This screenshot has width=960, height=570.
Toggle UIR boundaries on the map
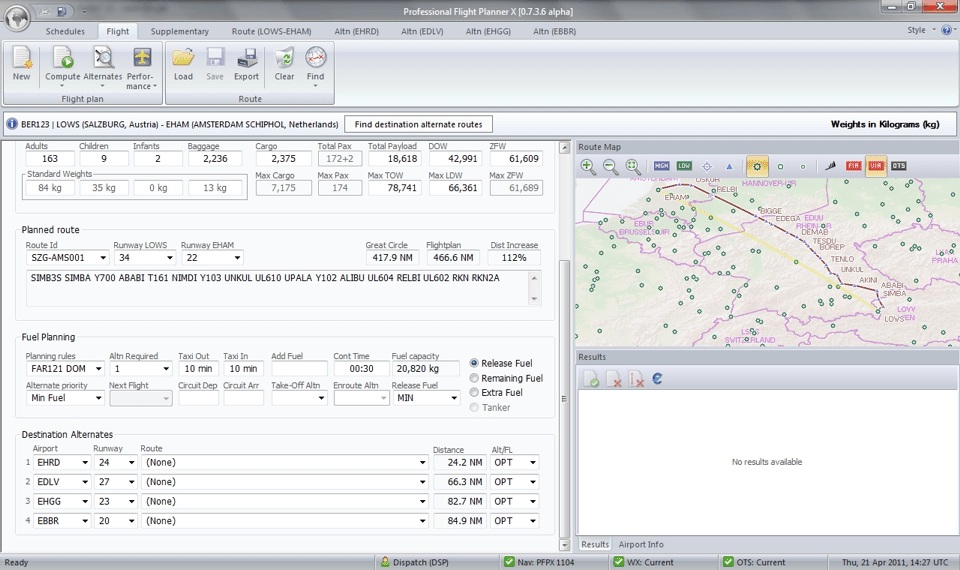(x=876, y=166)
